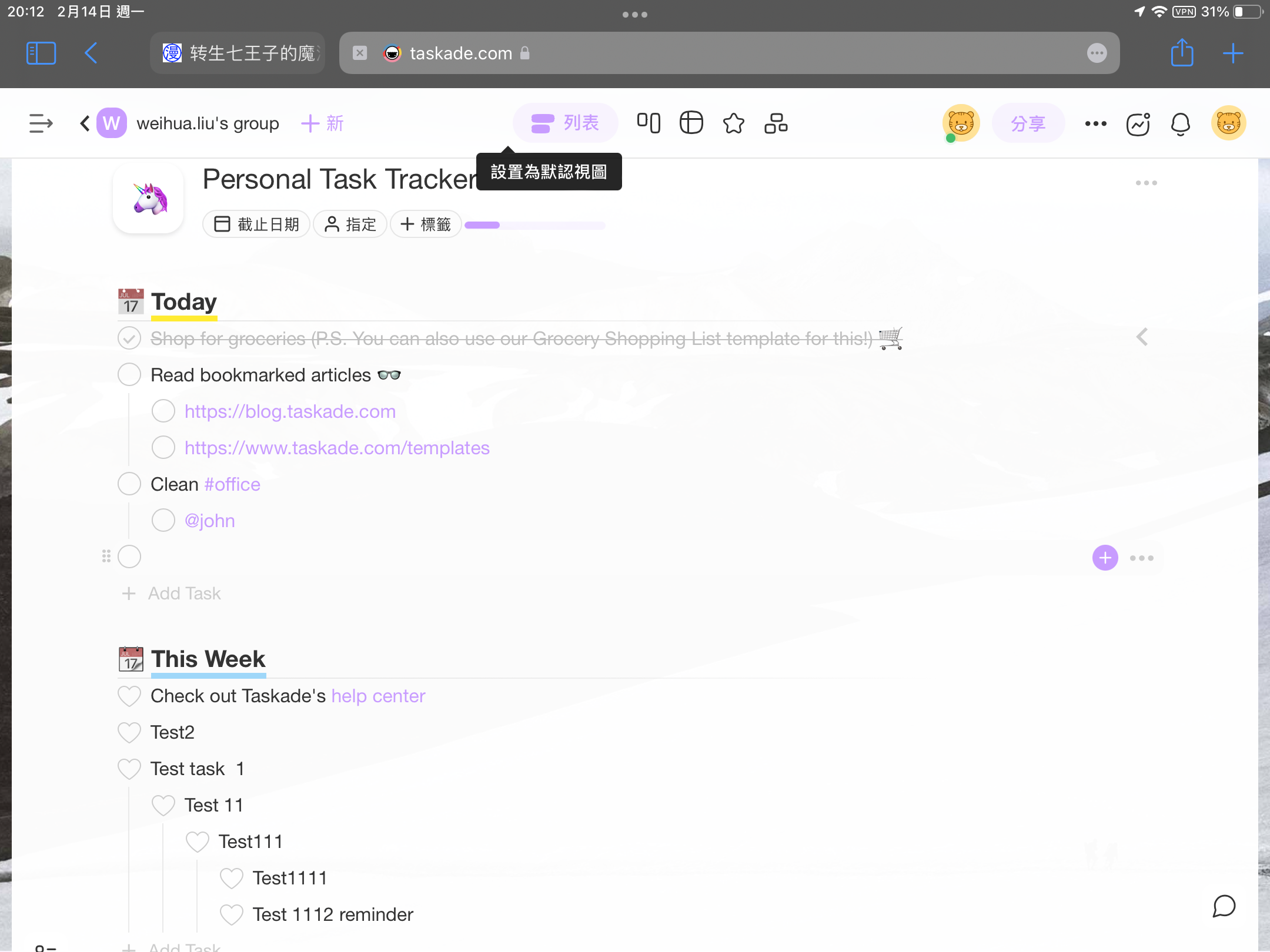1270x952 pixels.
Task: Toggle the heart on Check out Taskade's task
Action: [x=129, y=696]
